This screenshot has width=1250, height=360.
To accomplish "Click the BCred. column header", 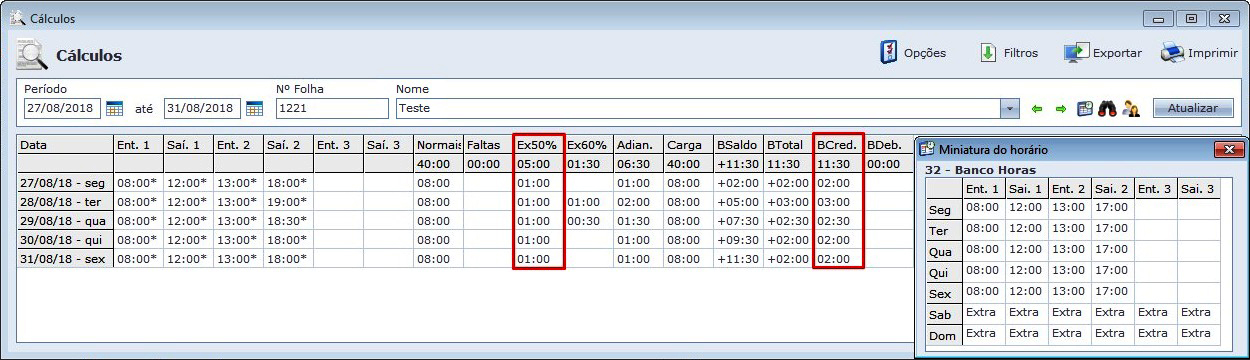I will tap(838, 145).
